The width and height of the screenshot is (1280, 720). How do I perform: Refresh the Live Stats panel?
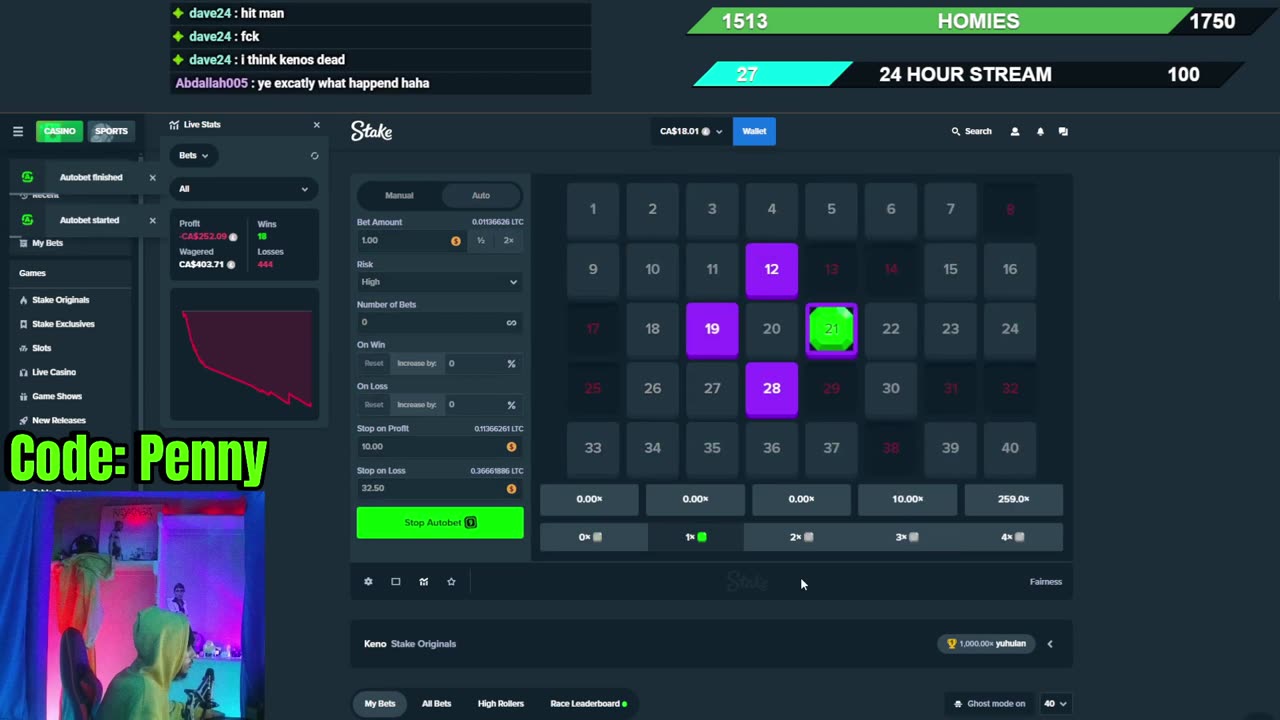tap(314, 156)
